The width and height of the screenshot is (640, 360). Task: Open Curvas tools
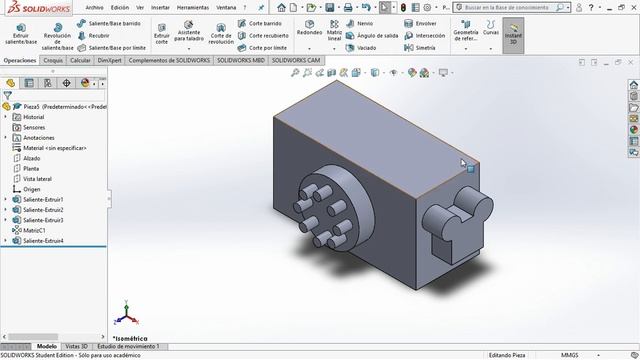(491, 28)
